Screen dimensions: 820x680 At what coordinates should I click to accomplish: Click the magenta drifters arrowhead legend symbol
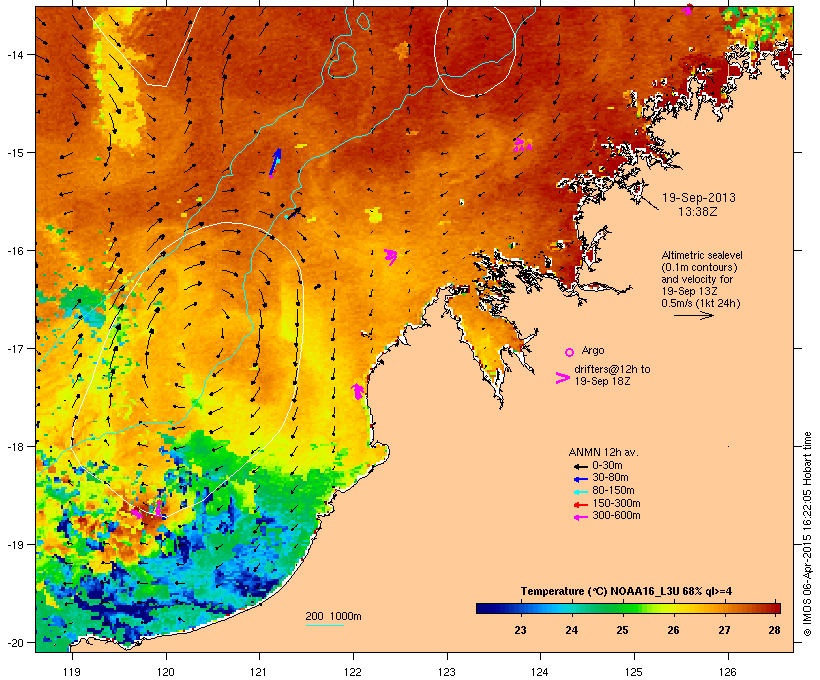563,378
